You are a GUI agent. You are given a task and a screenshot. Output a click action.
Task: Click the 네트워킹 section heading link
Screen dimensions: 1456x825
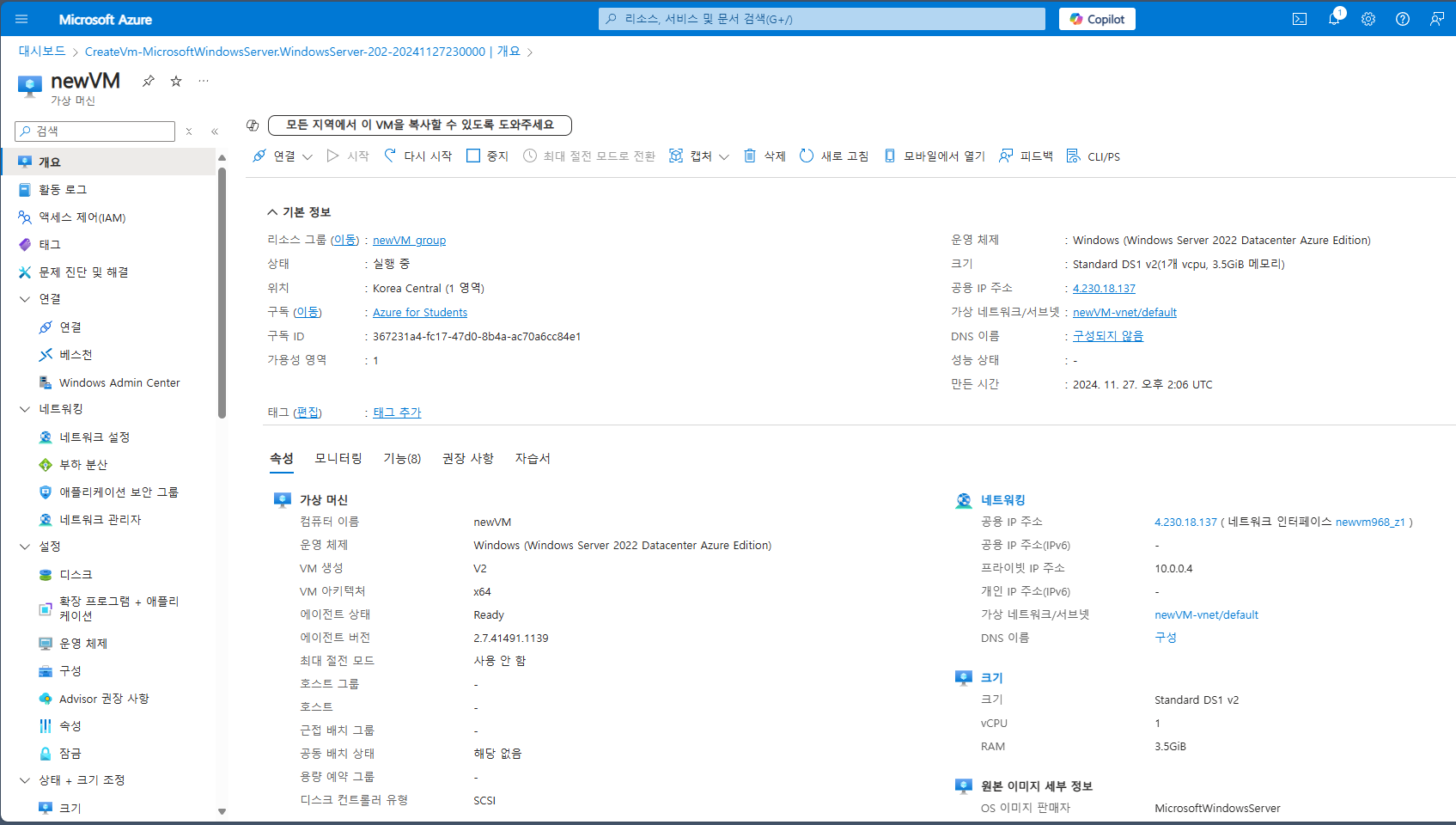point(1003,499)
